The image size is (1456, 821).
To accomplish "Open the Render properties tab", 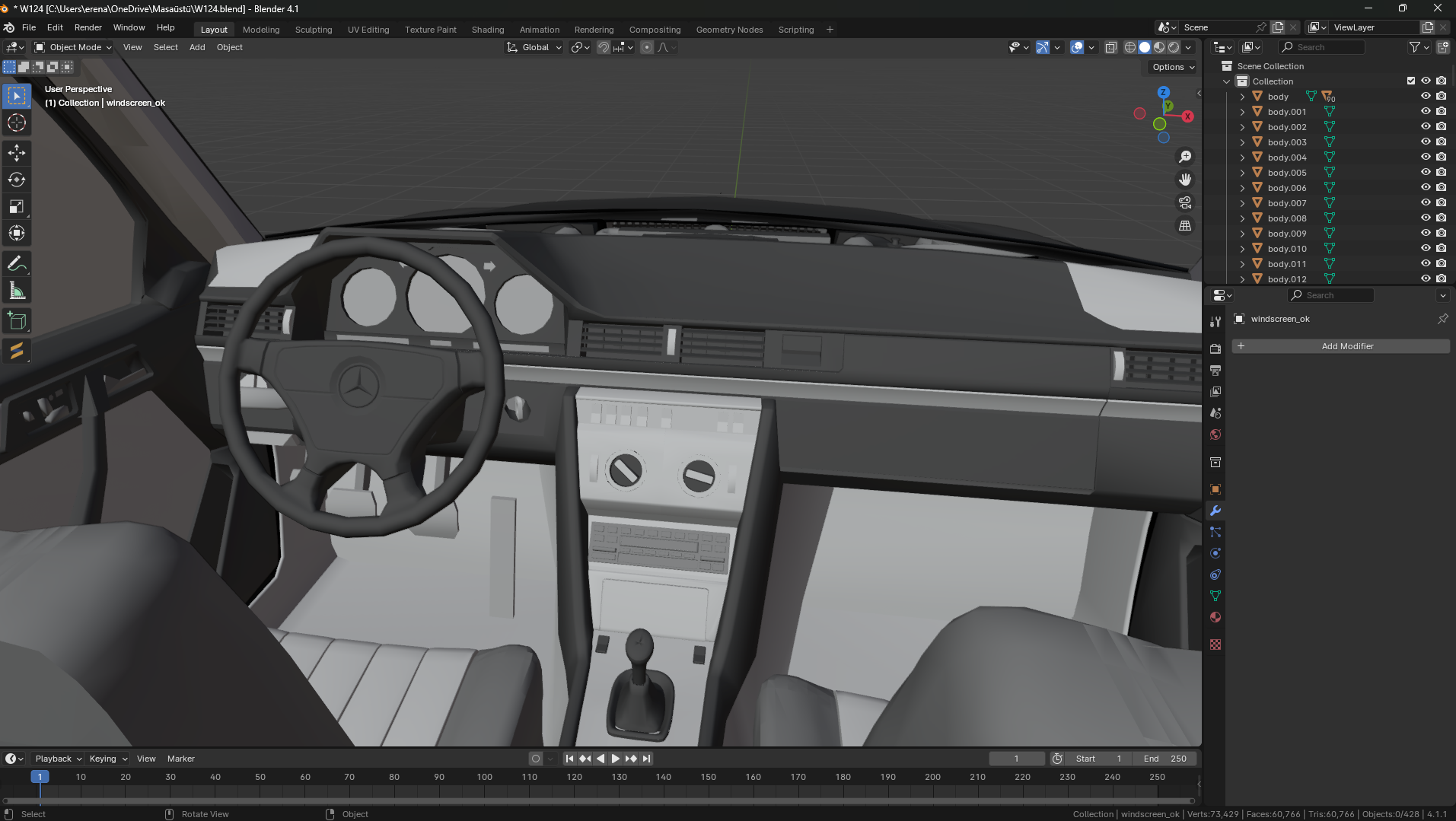I will [1215, 348].
